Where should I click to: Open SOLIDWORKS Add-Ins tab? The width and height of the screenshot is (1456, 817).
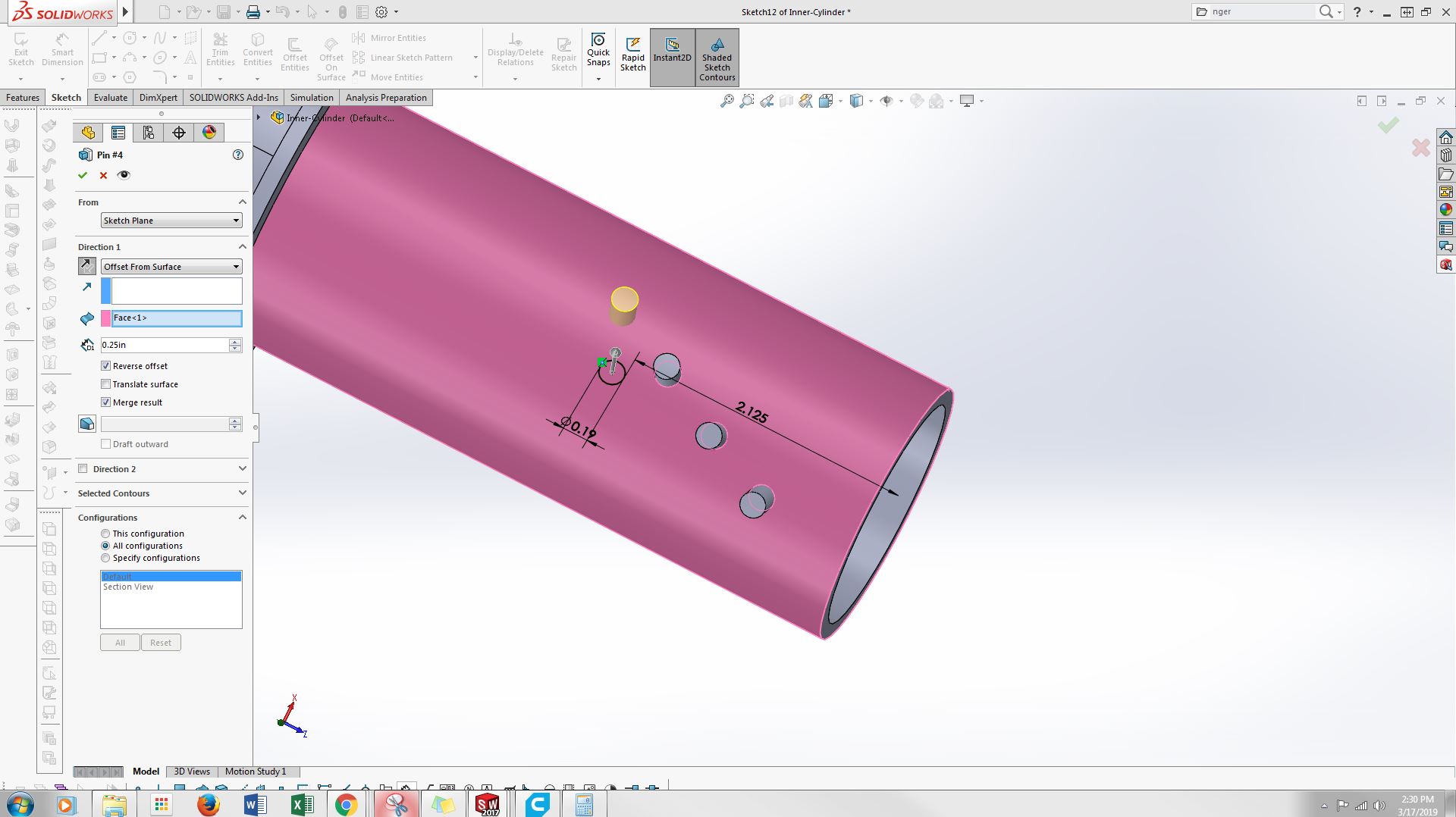click(x=234, y=98)
